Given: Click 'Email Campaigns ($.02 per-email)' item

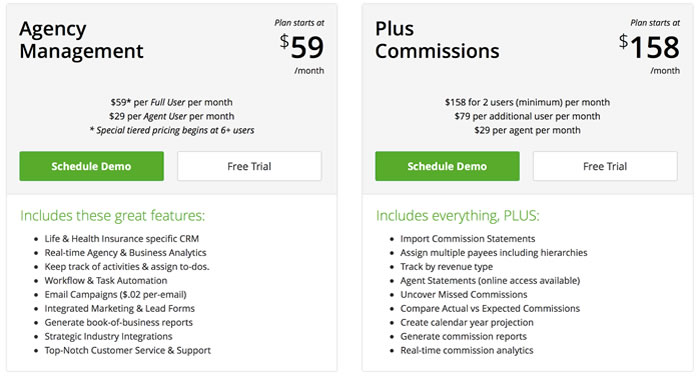Looking at the screenshot, I should (115, 295).
